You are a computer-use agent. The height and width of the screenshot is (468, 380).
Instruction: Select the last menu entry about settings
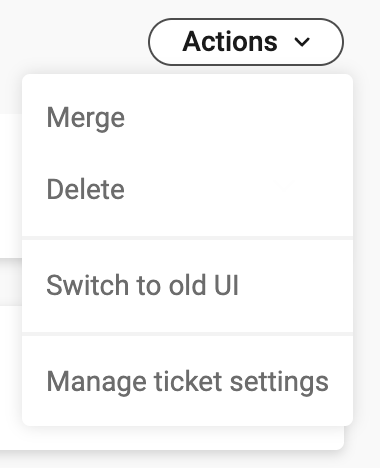pos(187,382)
